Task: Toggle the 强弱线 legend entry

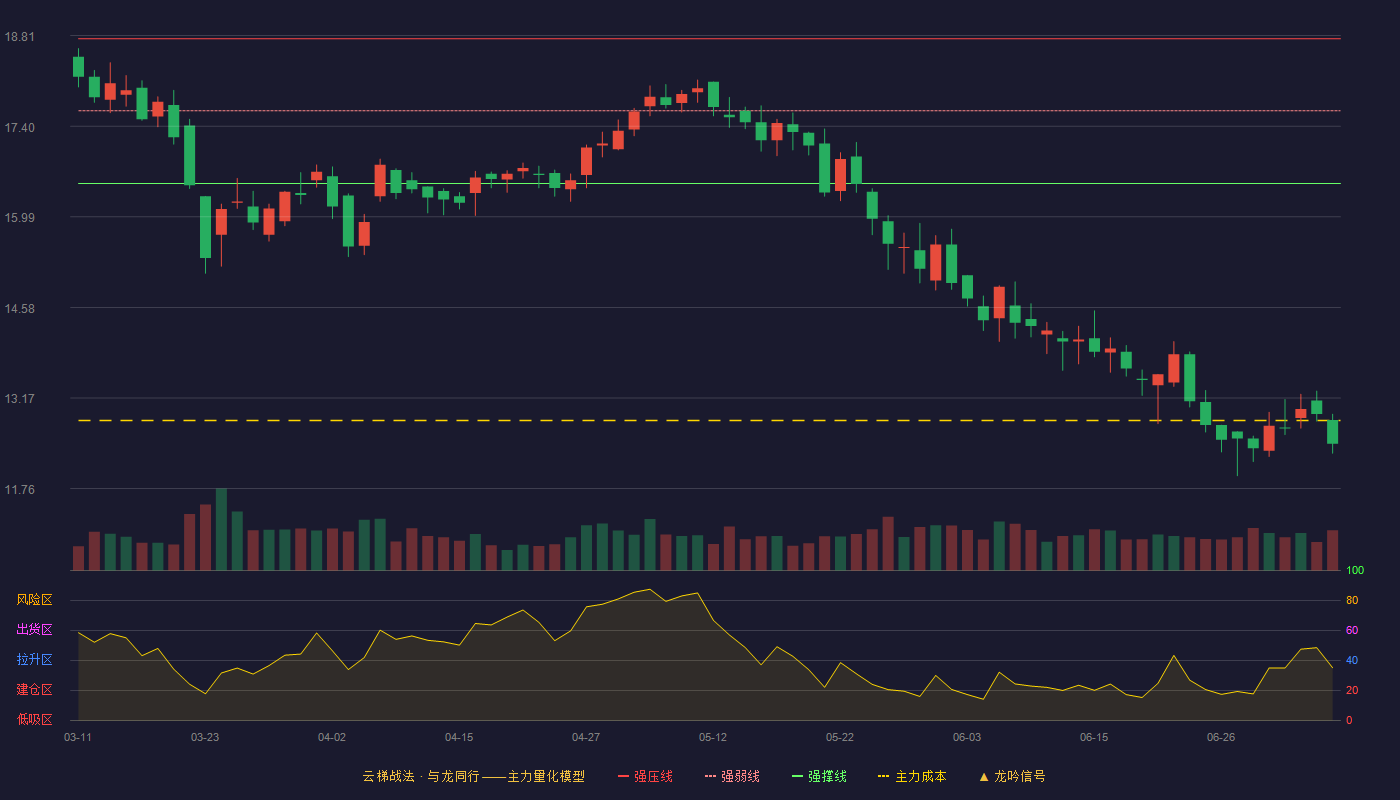Action: [732, 776]
